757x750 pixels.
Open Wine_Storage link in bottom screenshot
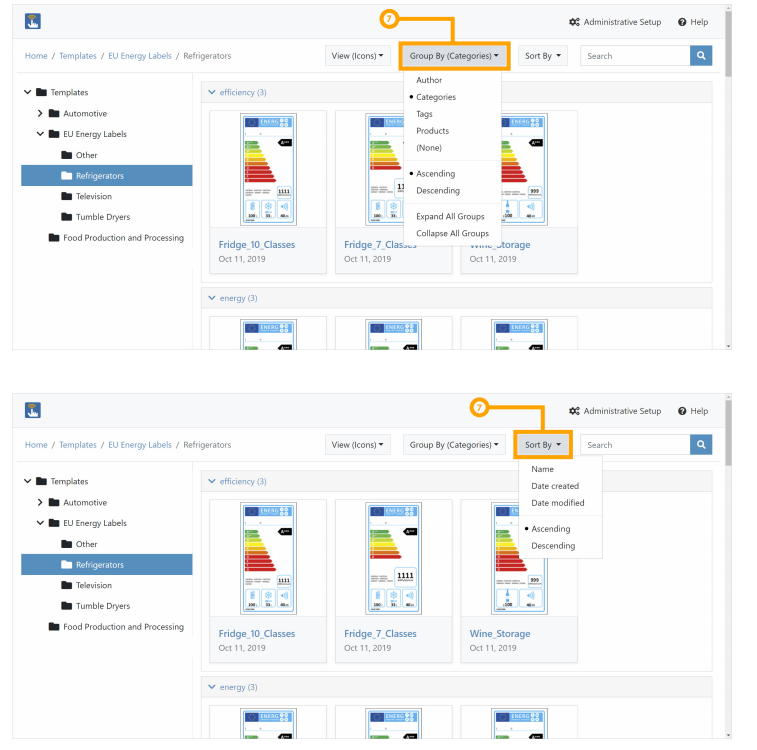tap(500, 634)
